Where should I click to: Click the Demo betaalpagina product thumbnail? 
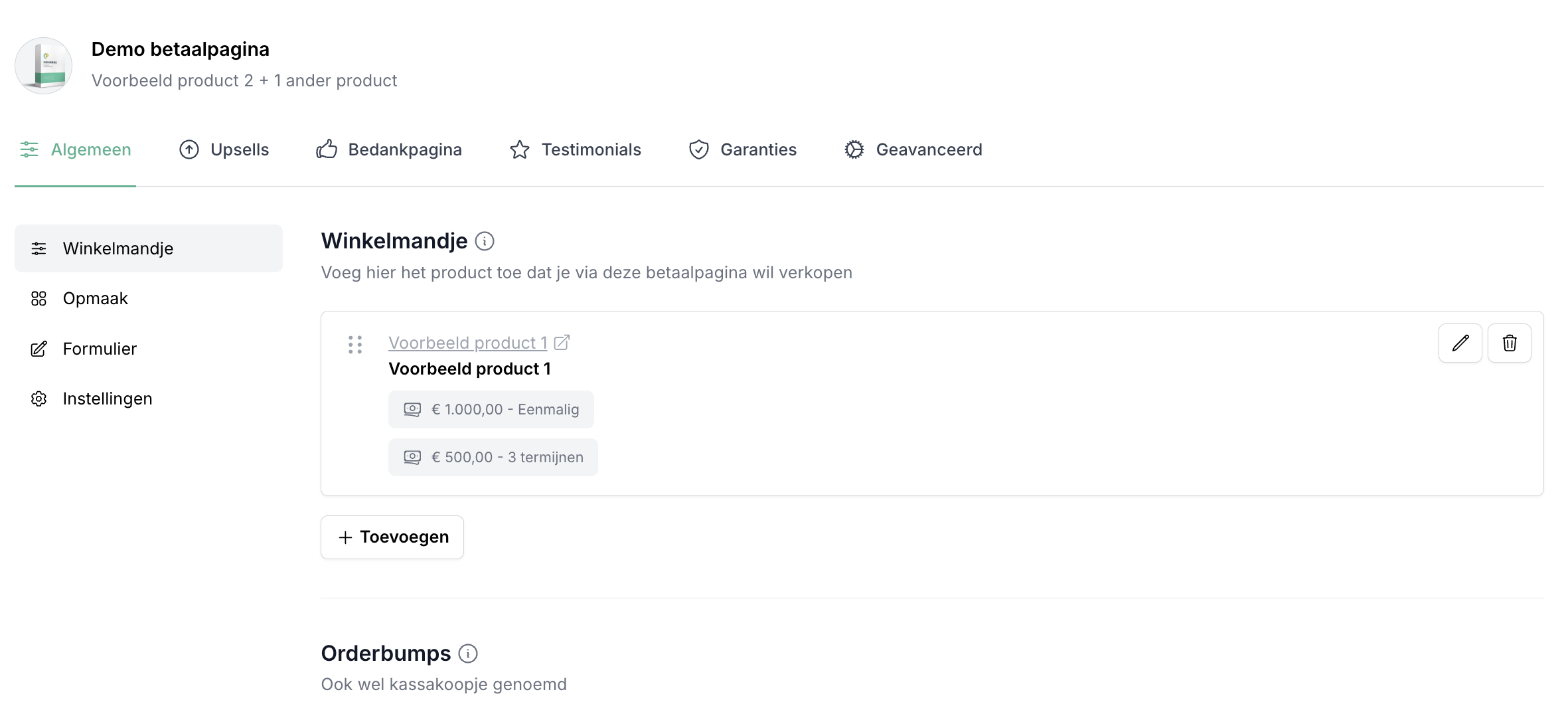44,66
